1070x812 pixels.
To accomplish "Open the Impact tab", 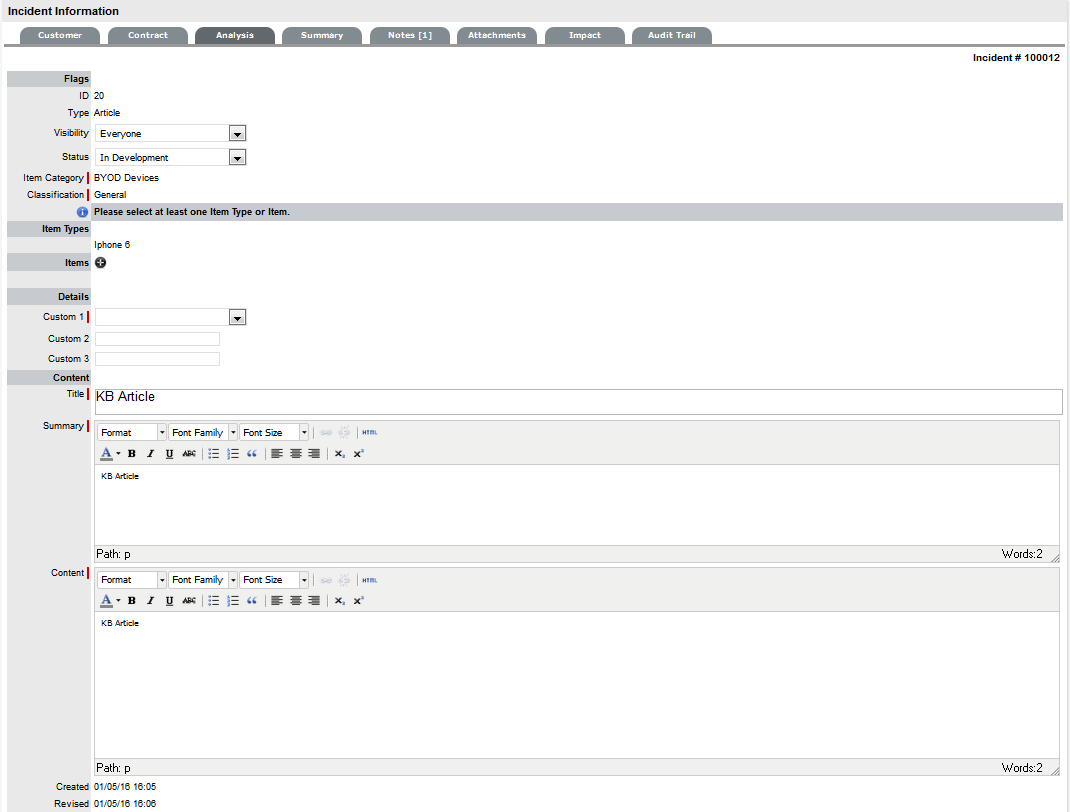I will [585, 35].
